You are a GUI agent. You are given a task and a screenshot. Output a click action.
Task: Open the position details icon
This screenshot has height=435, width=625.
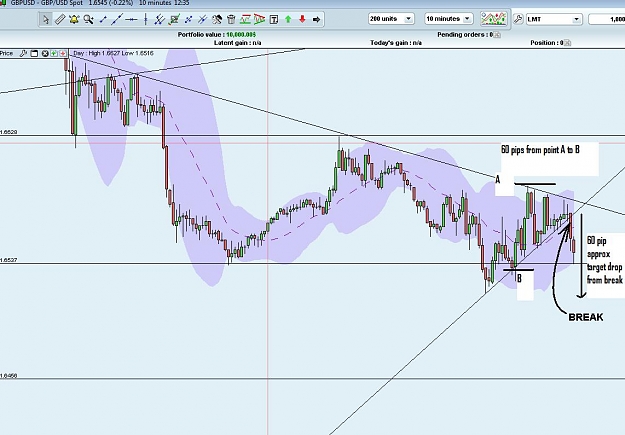tap(568, 43)
